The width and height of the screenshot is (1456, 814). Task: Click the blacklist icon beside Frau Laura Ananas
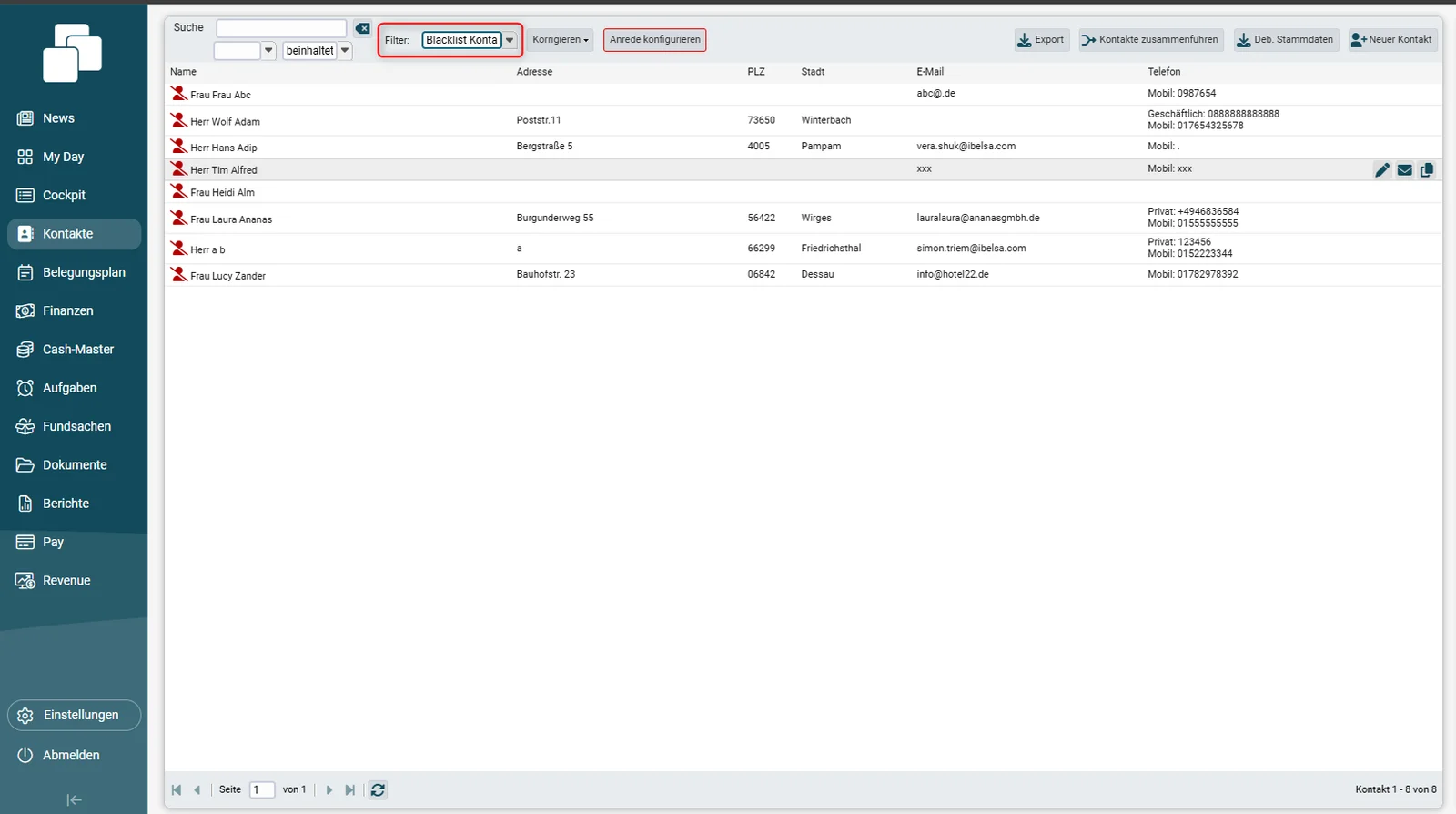(x=179, y=218)
